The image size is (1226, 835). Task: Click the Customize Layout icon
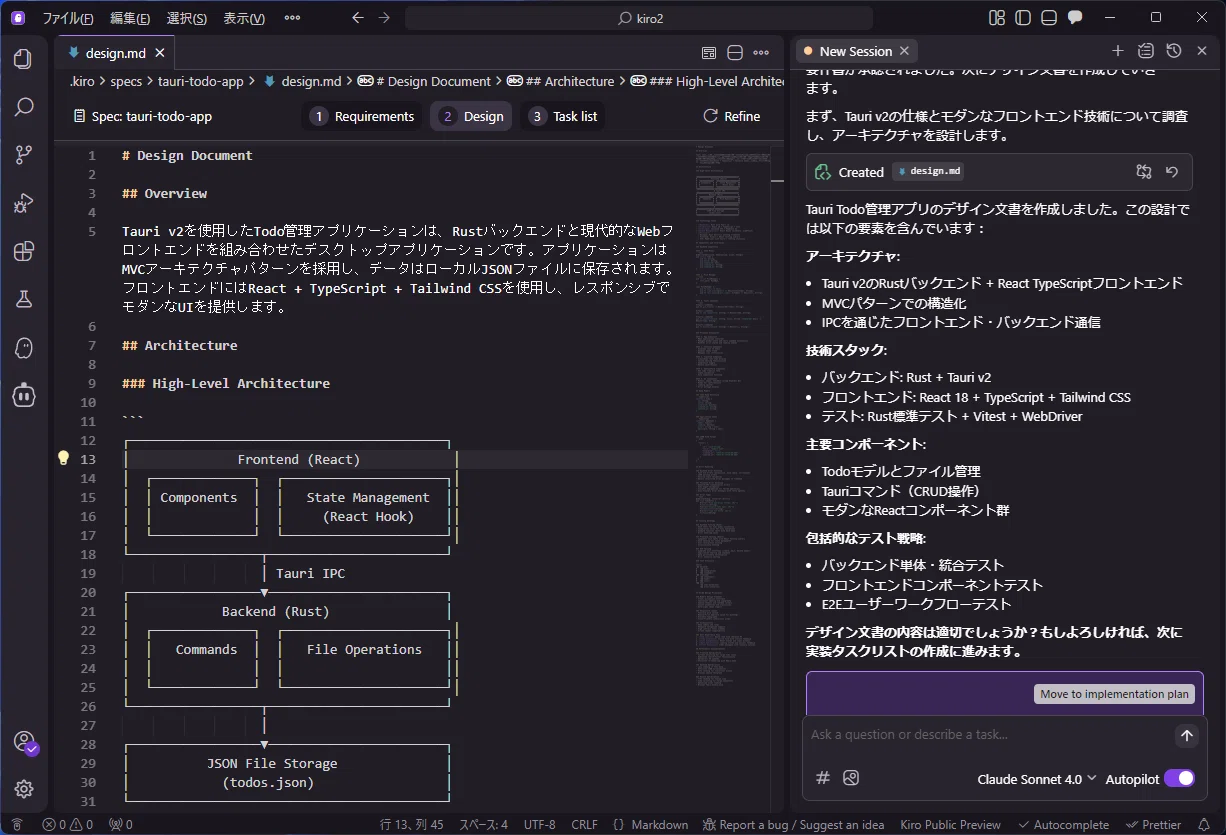coord(996,18)
